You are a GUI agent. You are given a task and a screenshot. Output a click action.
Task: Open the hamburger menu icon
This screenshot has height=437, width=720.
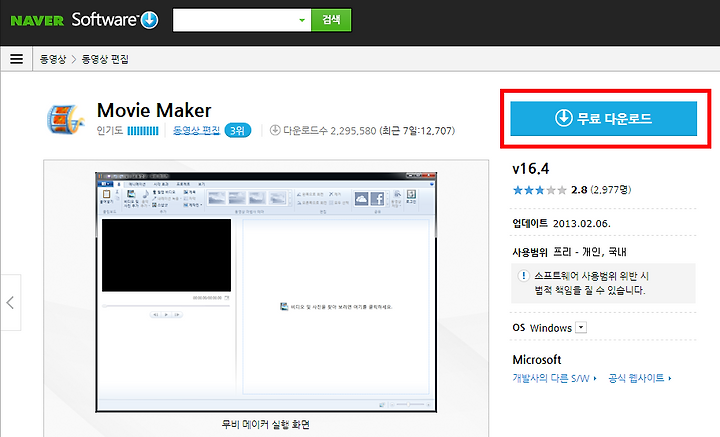pyautogui.click(x=17, y=59)
